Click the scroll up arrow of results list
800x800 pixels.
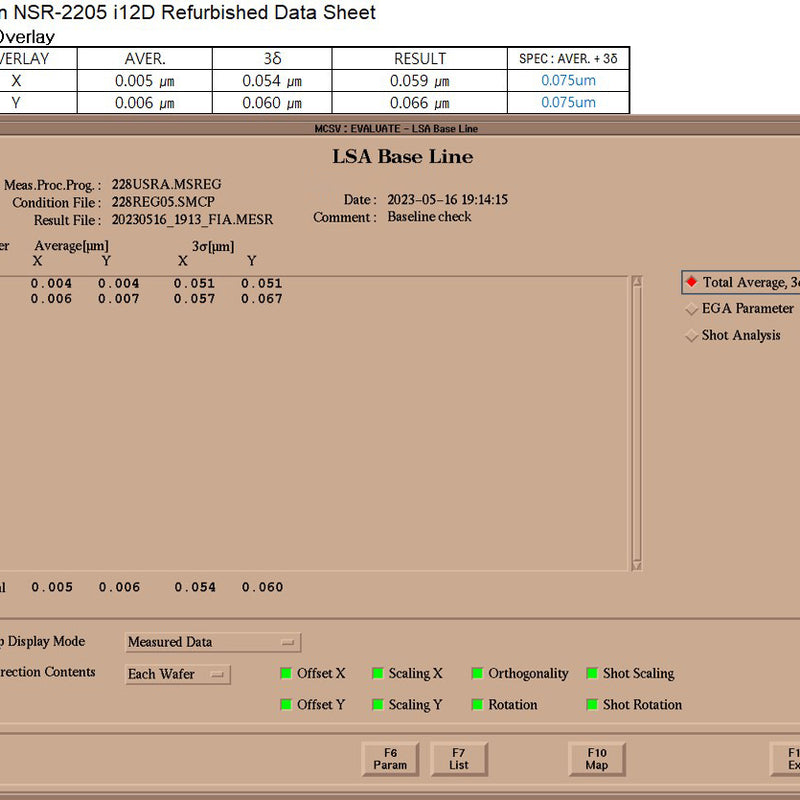637,282
